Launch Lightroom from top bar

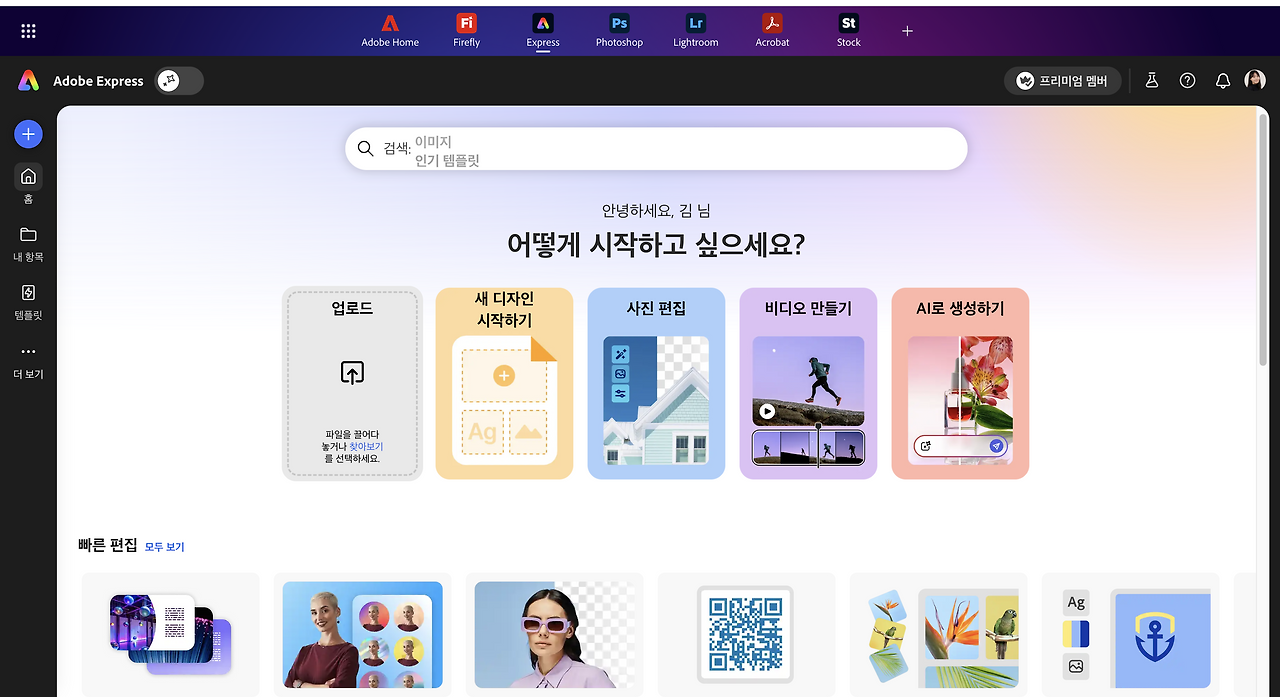pyautogui.click(x=696, y=30)
